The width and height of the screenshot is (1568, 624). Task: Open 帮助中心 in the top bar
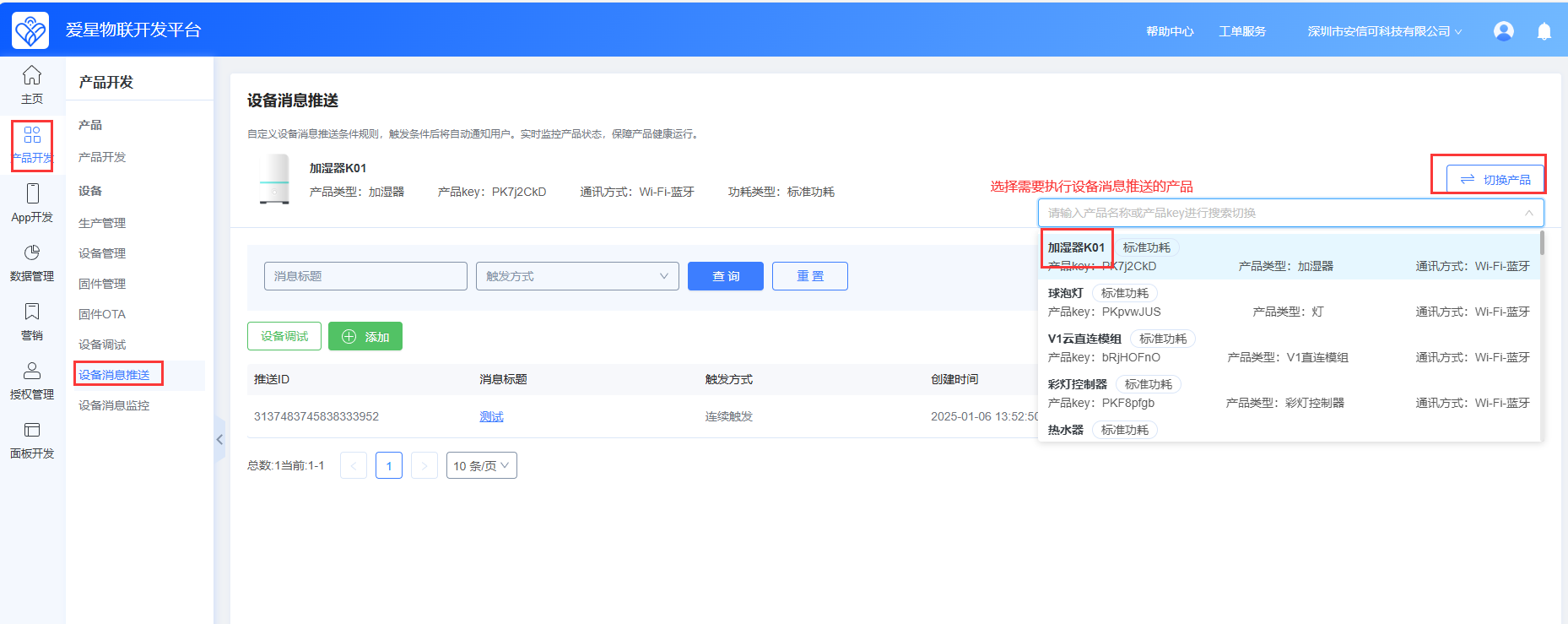pos(1170,31)
